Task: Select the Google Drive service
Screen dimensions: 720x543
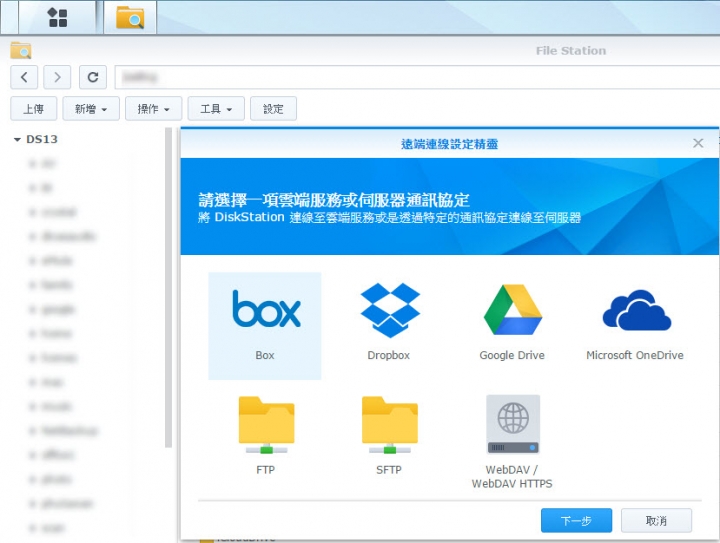Action: coord(512,323)
